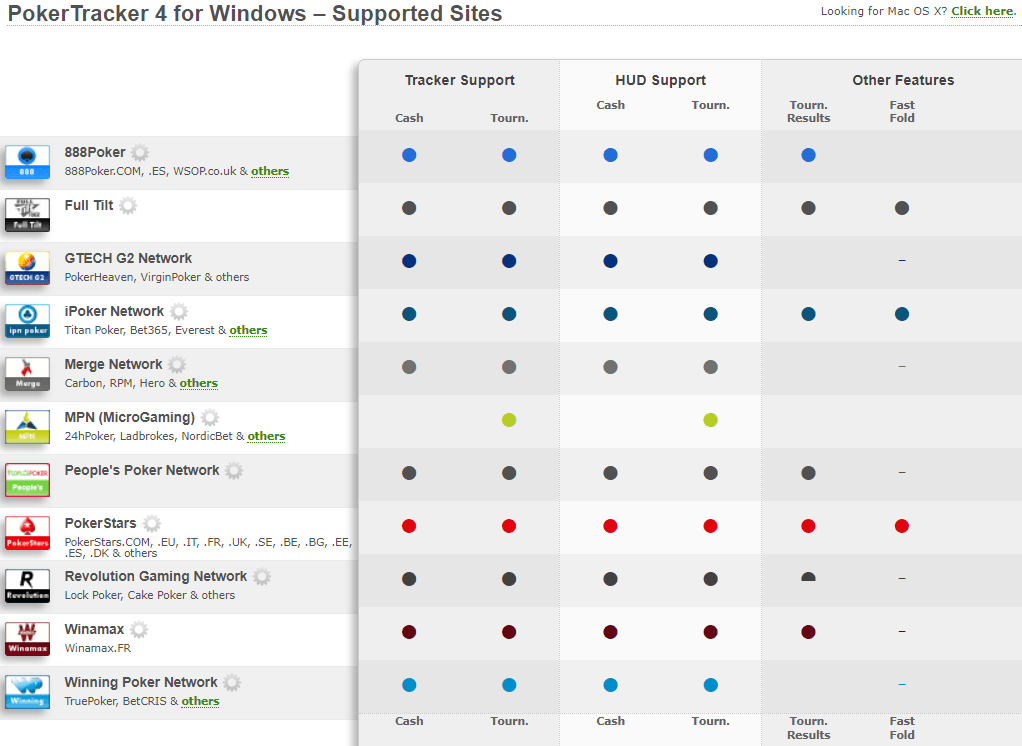Click the 'Full Tilt' site name
Screen dimensions: 1022x746
(x=89, y=205)
